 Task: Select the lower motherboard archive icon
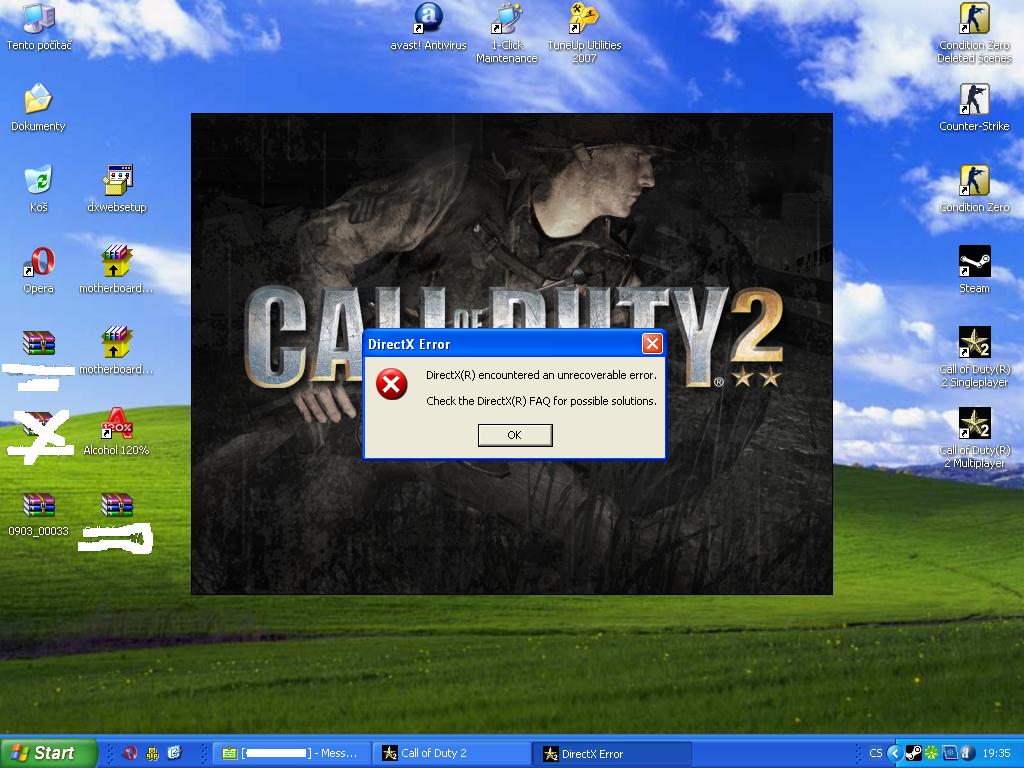[116, 351]
